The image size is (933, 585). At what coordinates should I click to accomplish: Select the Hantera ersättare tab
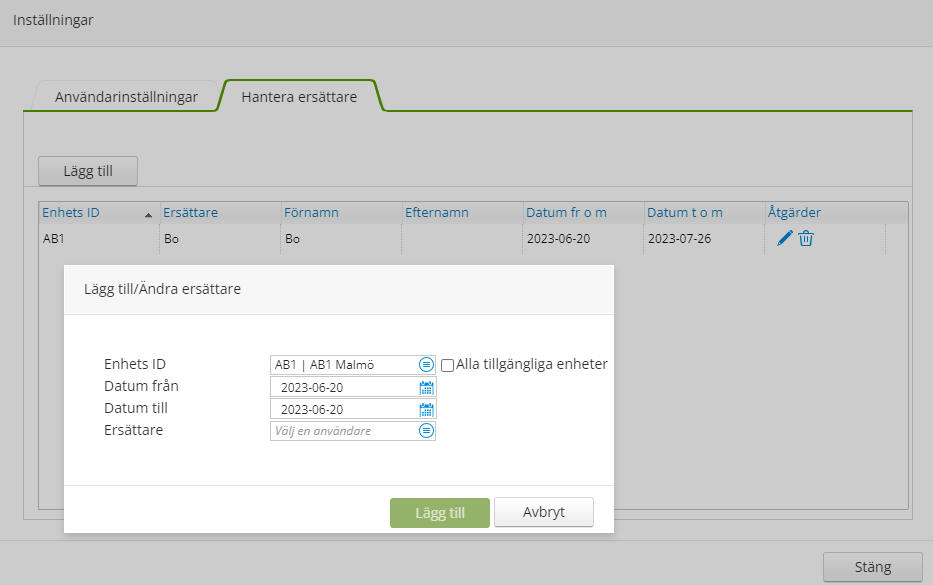299,97
